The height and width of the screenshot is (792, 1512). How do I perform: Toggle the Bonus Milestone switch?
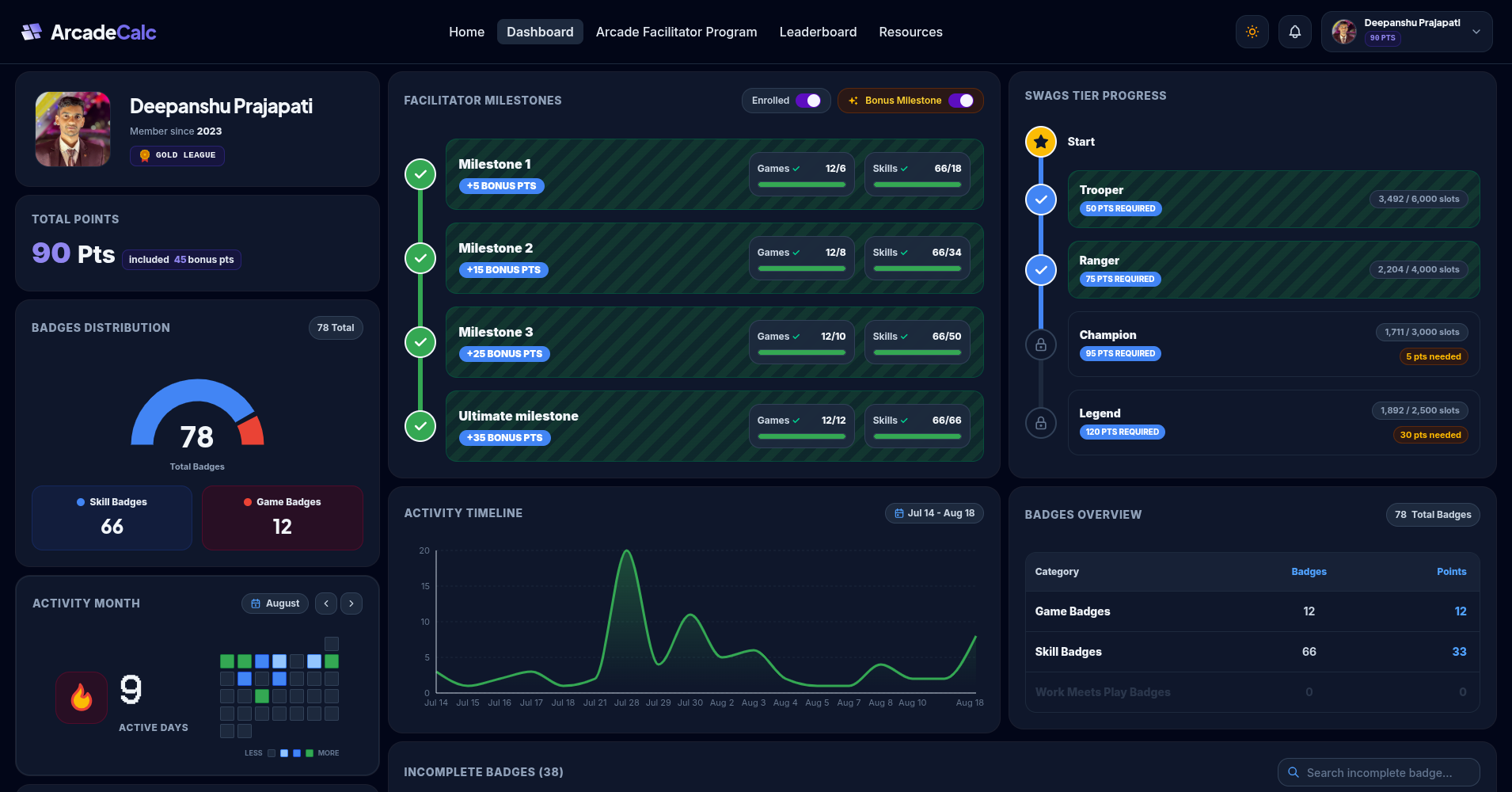point(961,101)
